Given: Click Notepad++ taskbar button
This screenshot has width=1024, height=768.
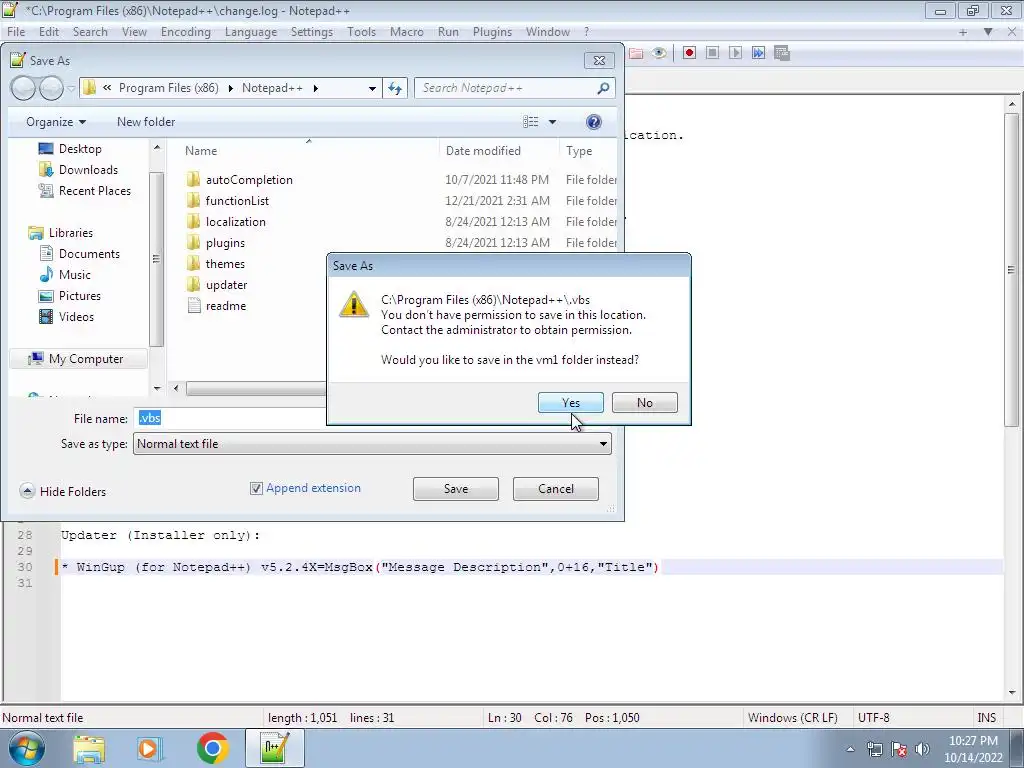Looking at the screenshot, I should tap(275, 748).
